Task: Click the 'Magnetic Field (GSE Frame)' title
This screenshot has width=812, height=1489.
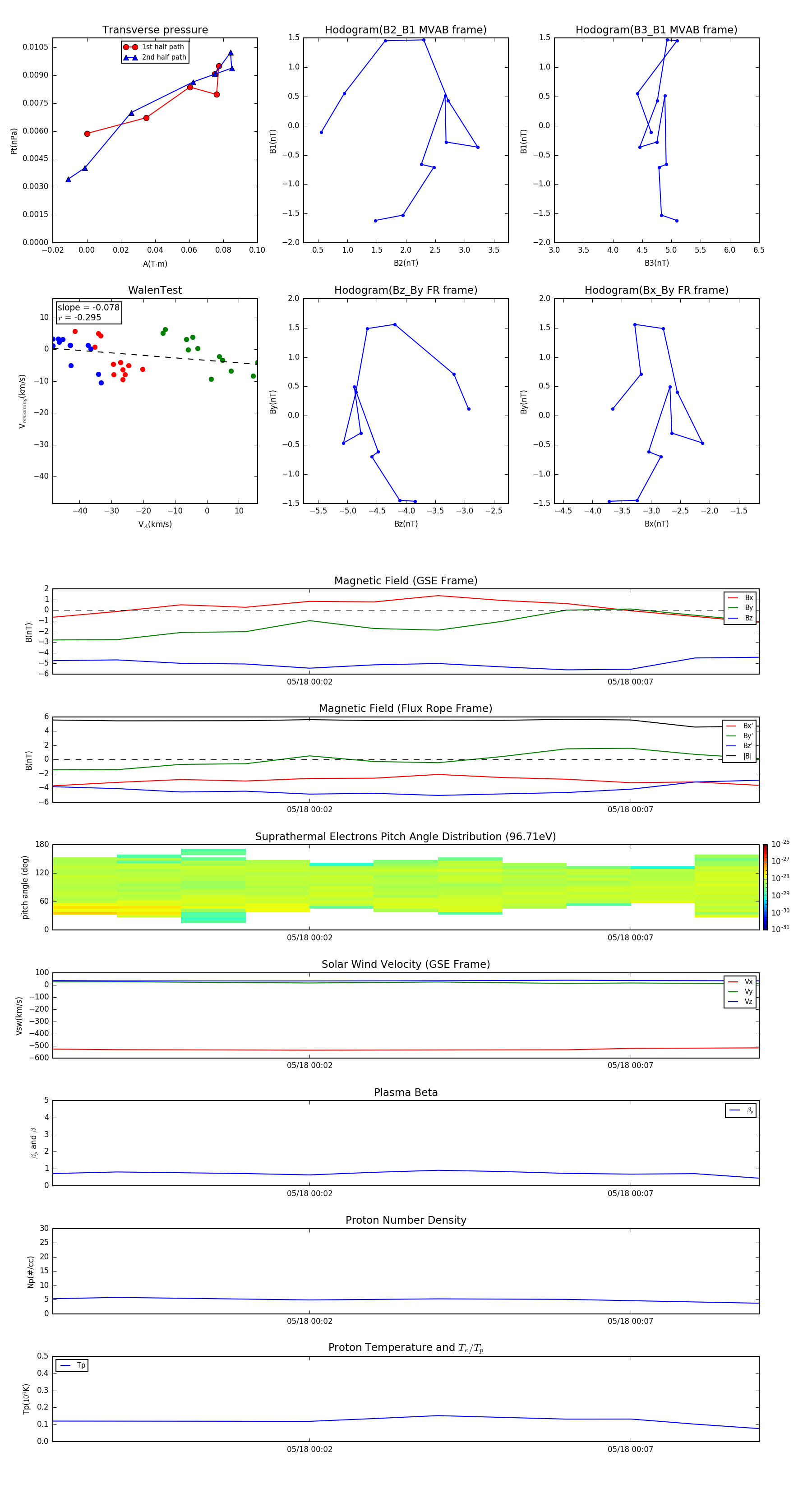Action: 406,581
